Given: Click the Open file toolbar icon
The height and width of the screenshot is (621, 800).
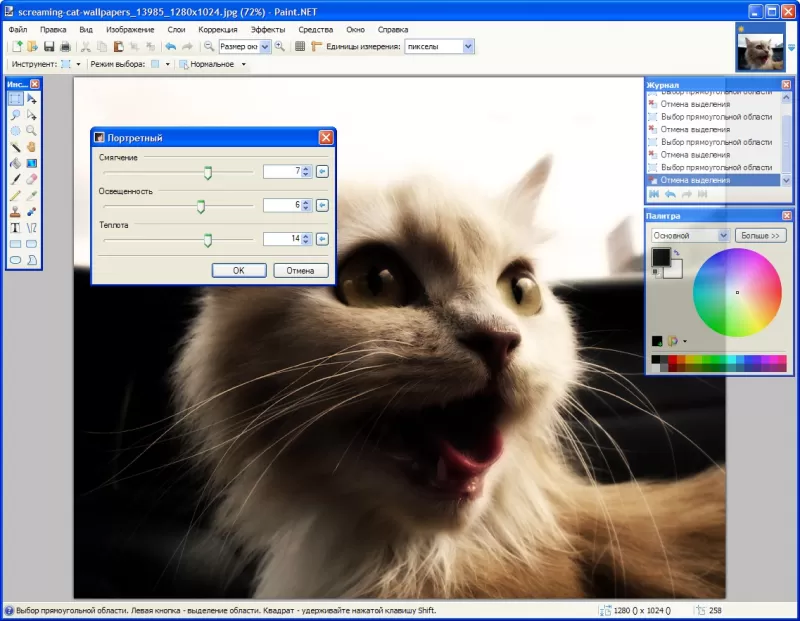Looking at the screenshot, I should coord(33,46).
